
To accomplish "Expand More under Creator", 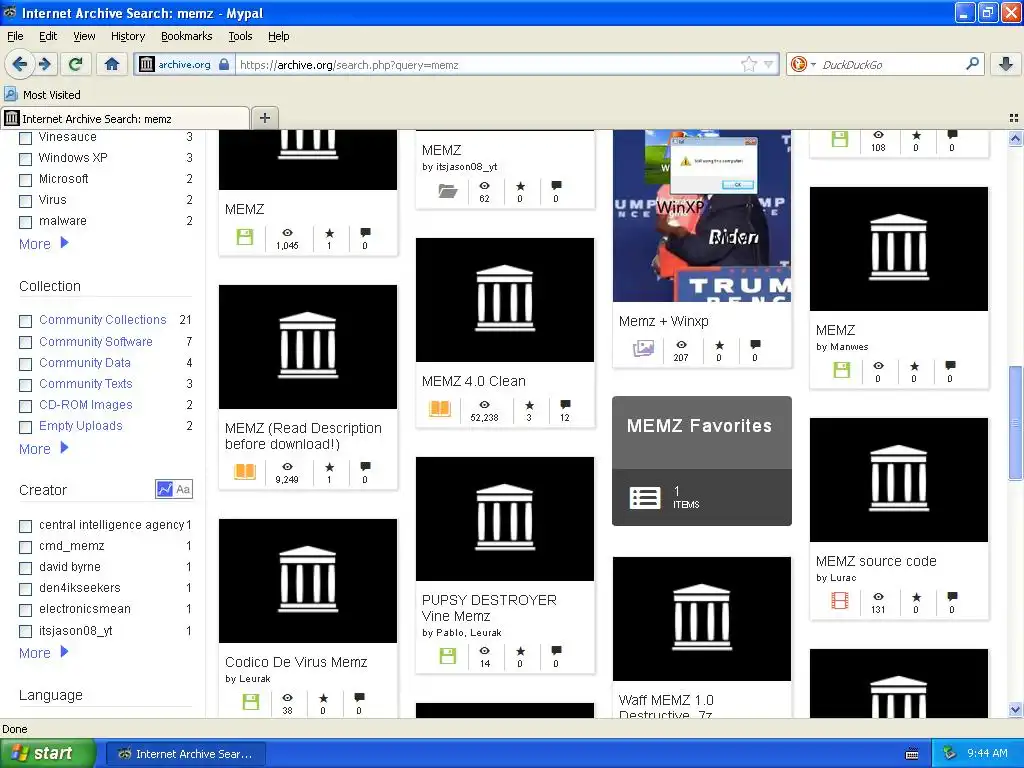I will pos(44,652).
